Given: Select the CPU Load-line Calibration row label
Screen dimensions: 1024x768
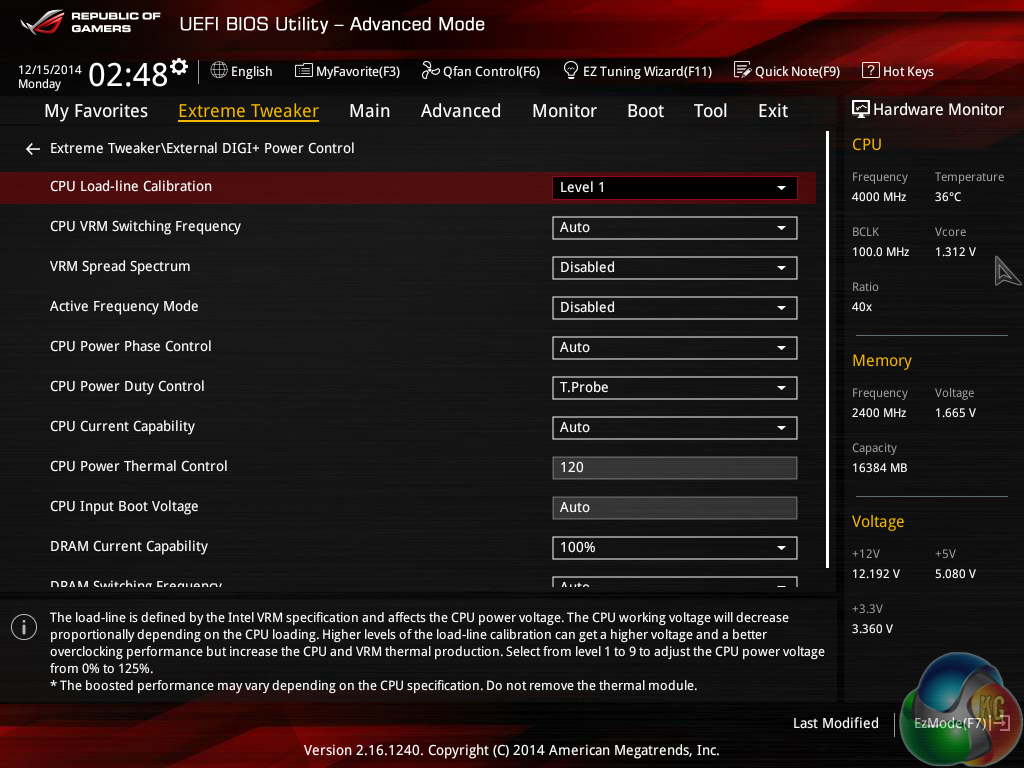Looking at the screenshot, I should point(131,186).
